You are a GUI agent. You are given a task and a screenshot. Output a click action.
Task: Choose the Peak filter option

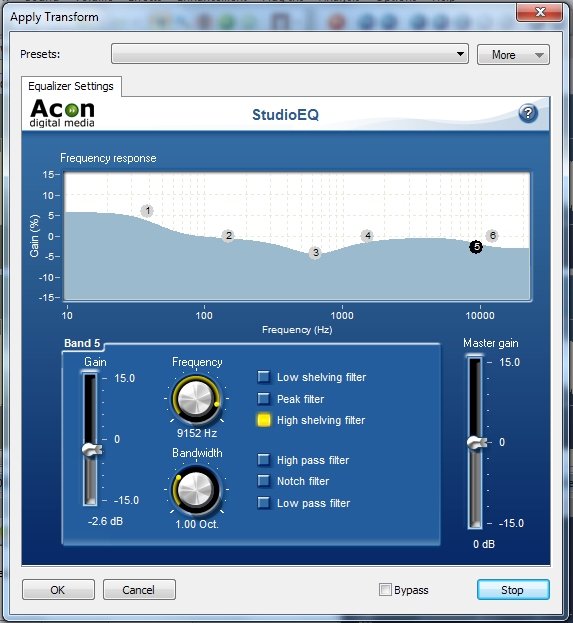coord(264,399)
